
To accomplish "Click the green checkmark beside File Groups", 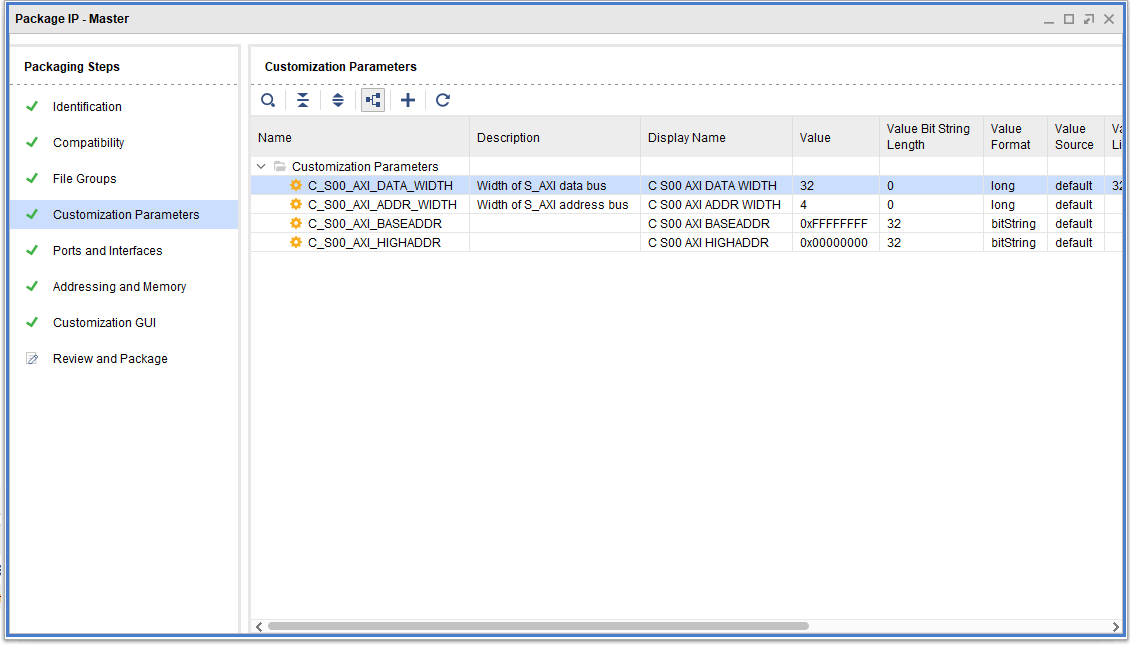I will [x=32, y=178].
